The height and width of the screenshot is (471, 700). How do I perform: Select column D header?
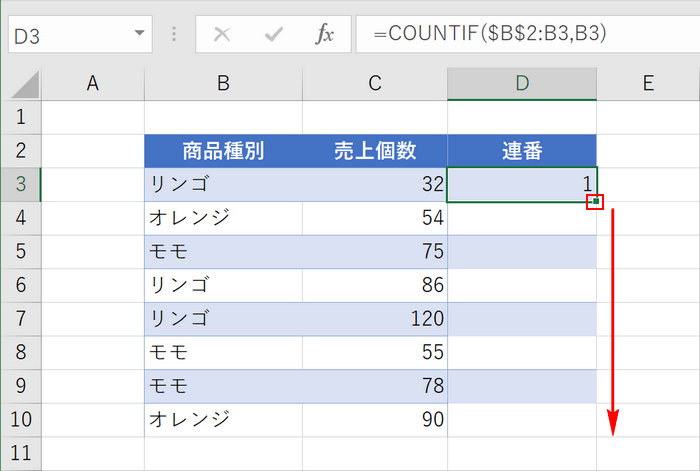522,83
